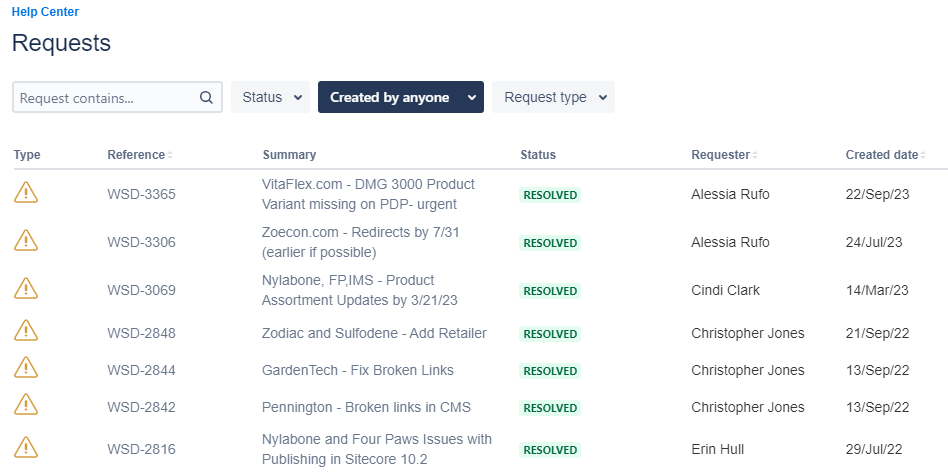
Task: Click created date 14/Mar/23
Action: (877, 290)
